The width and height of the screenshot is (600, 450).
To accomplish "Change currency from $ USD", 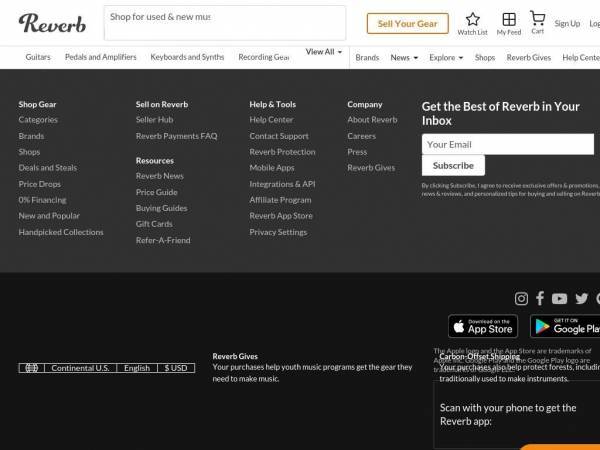I will pyautogui.click(x=176, y=368).
